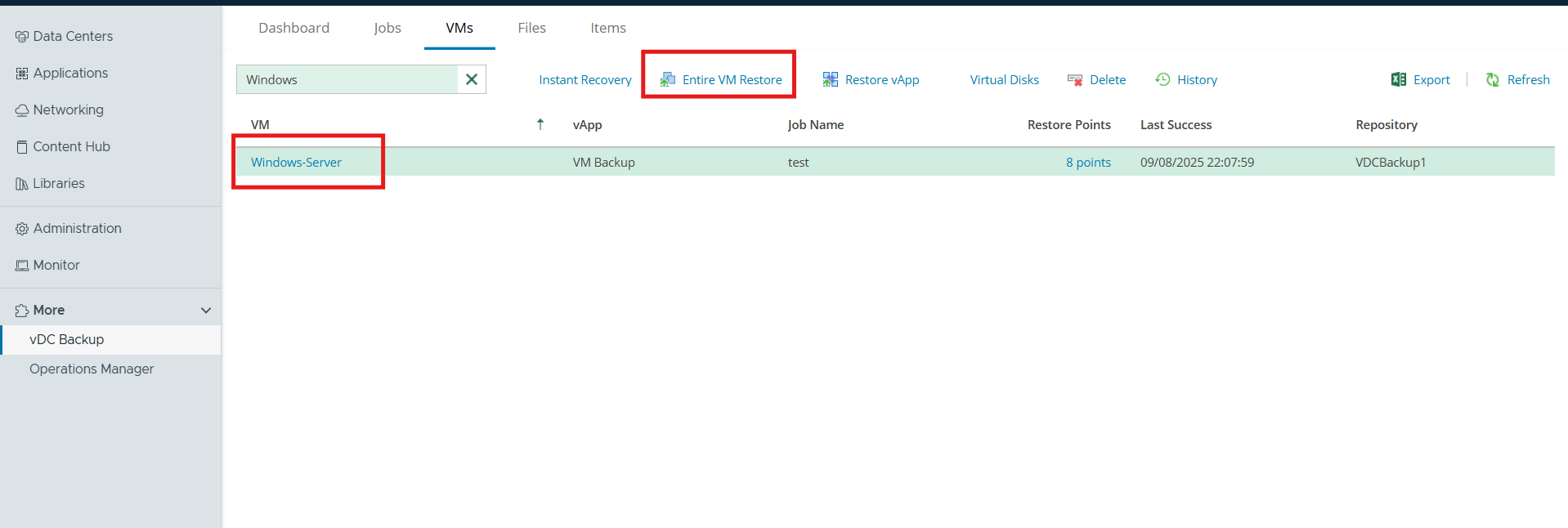The width and height of the screenshot is (1568, 528).
Task: Click the Restore vApp icon
Action: tap(831, 79)
